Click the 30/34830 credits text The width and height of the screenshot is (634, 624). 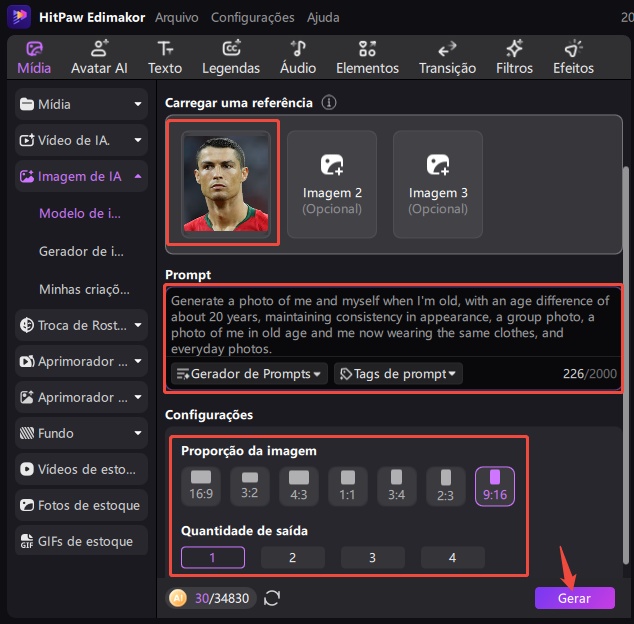(222, 598)
